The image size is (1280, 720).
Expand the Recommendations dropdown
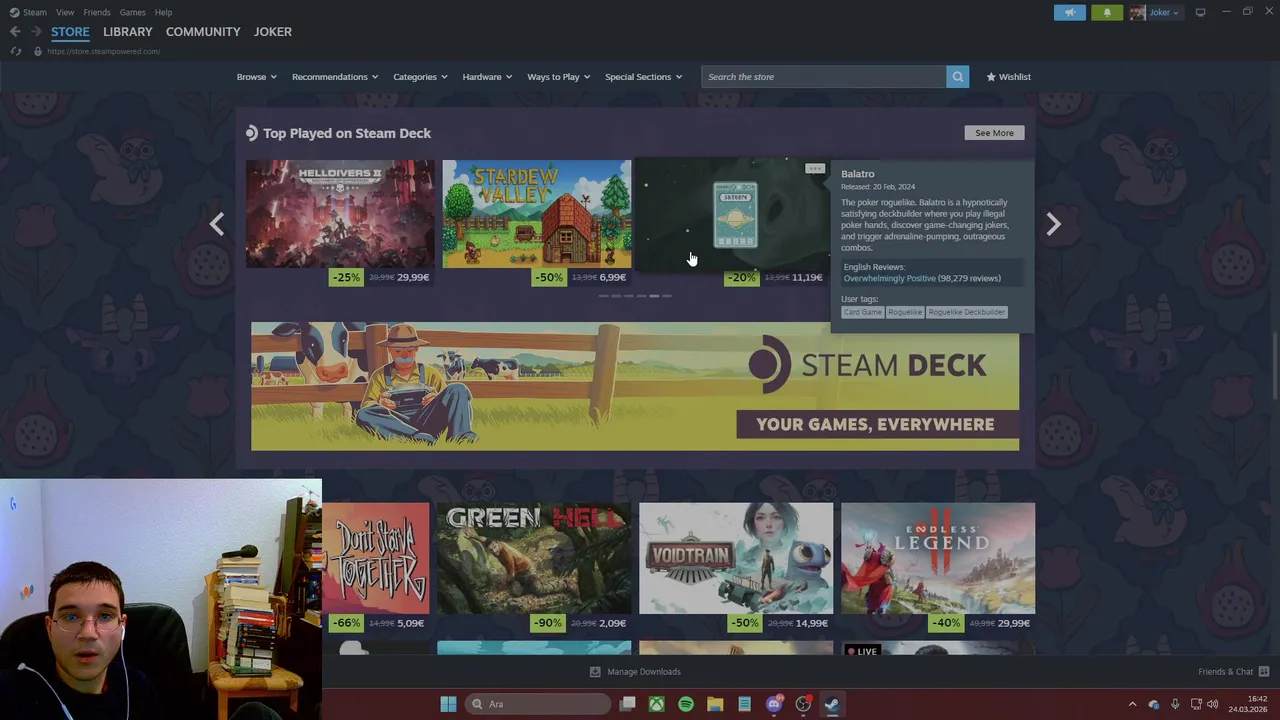335,77
